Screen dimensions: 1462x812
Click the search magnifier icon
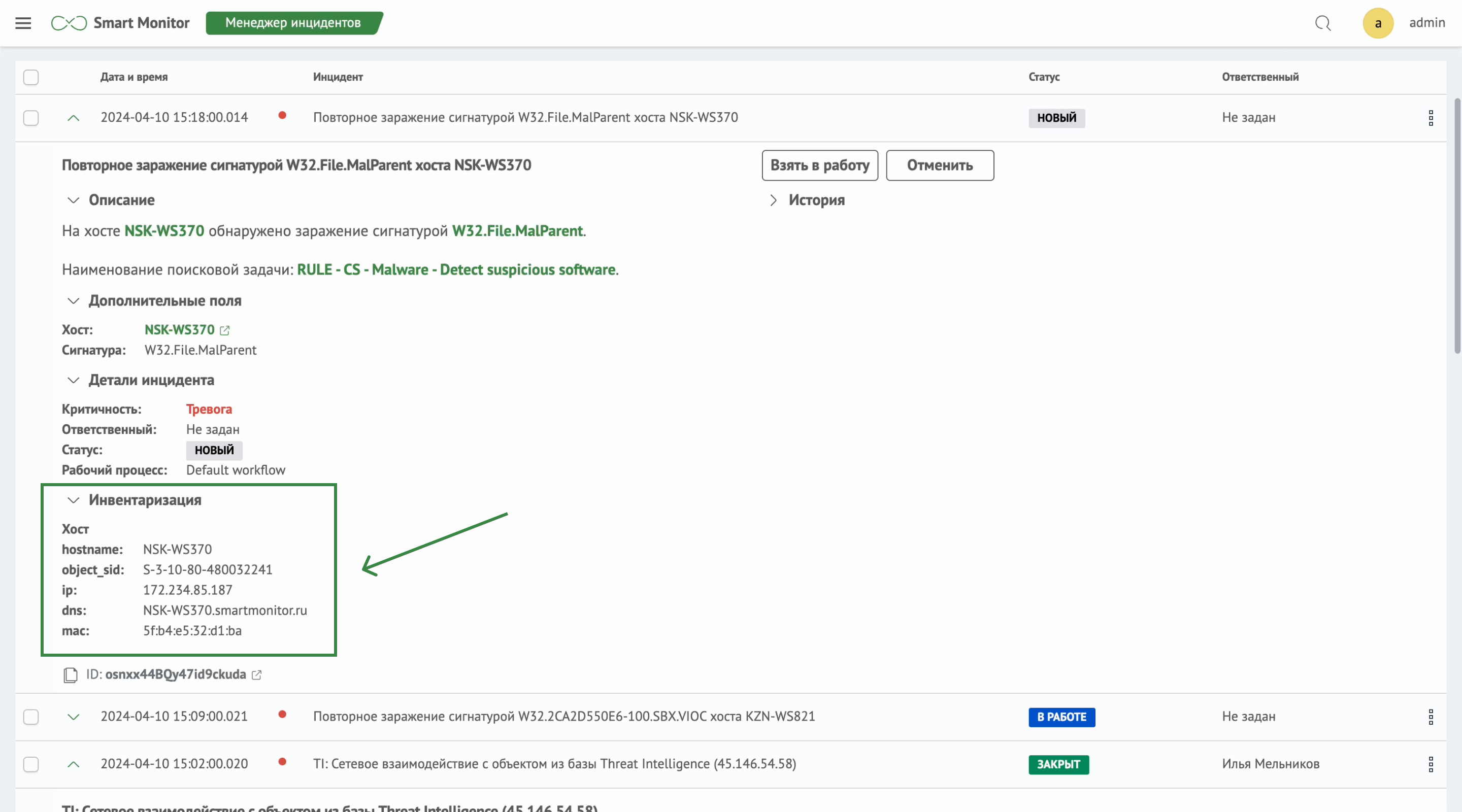pos(1323,23)
